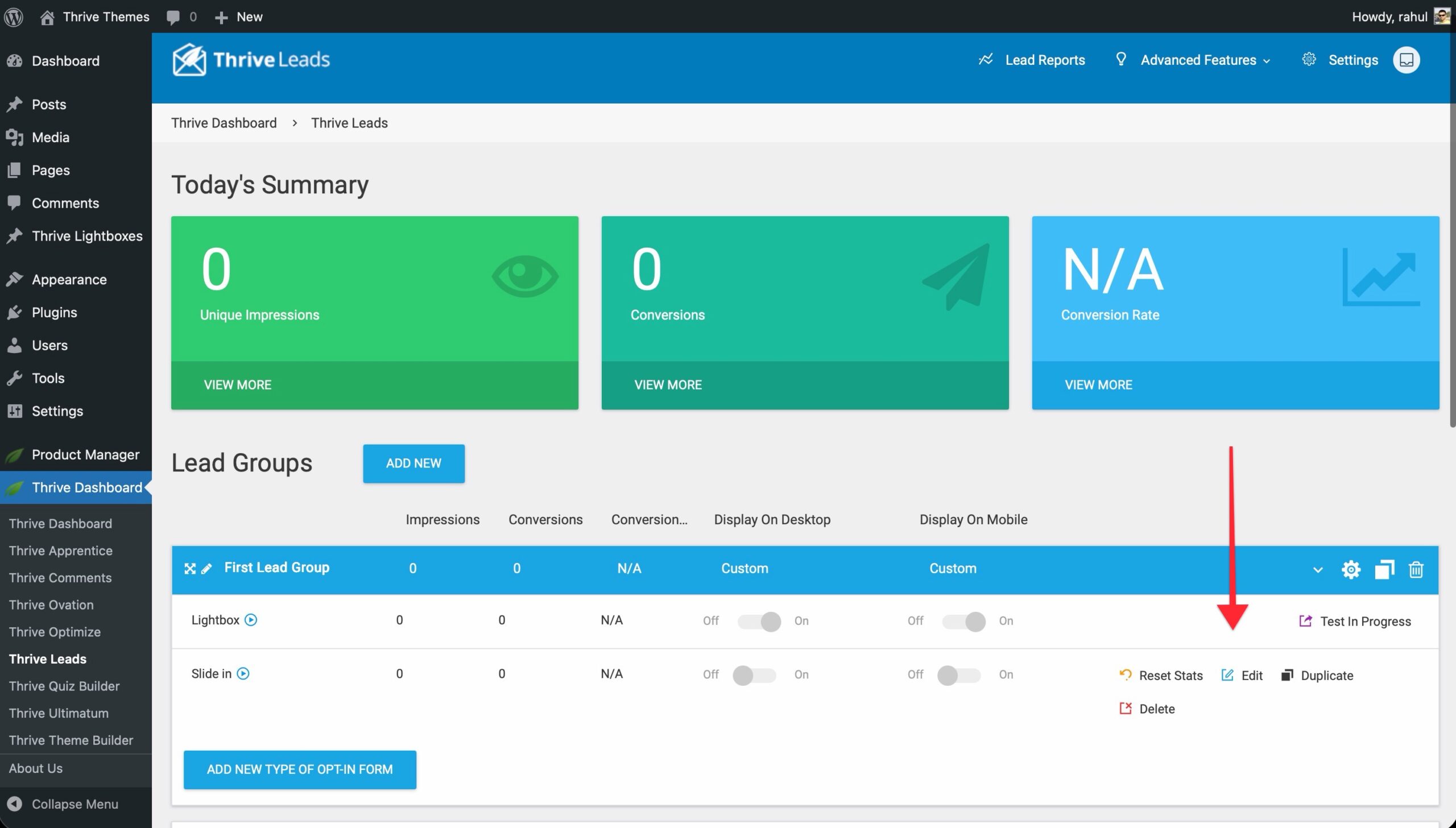Toggle Slide in Display On Mobile switch
Screen dimensions: 1456x828
[959, 675]
